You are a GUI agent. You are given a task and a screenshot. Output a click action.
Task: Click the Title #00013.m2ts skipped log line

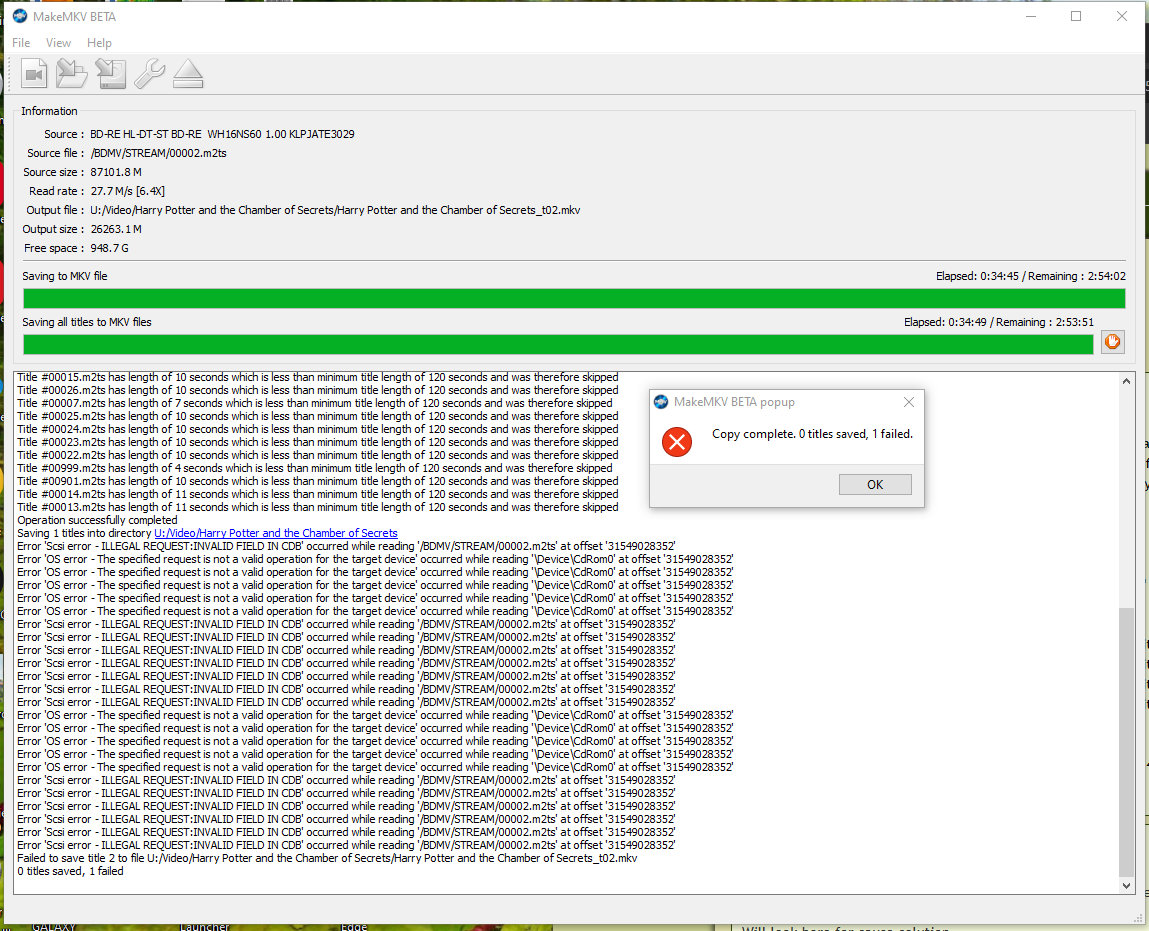point(317,507)
